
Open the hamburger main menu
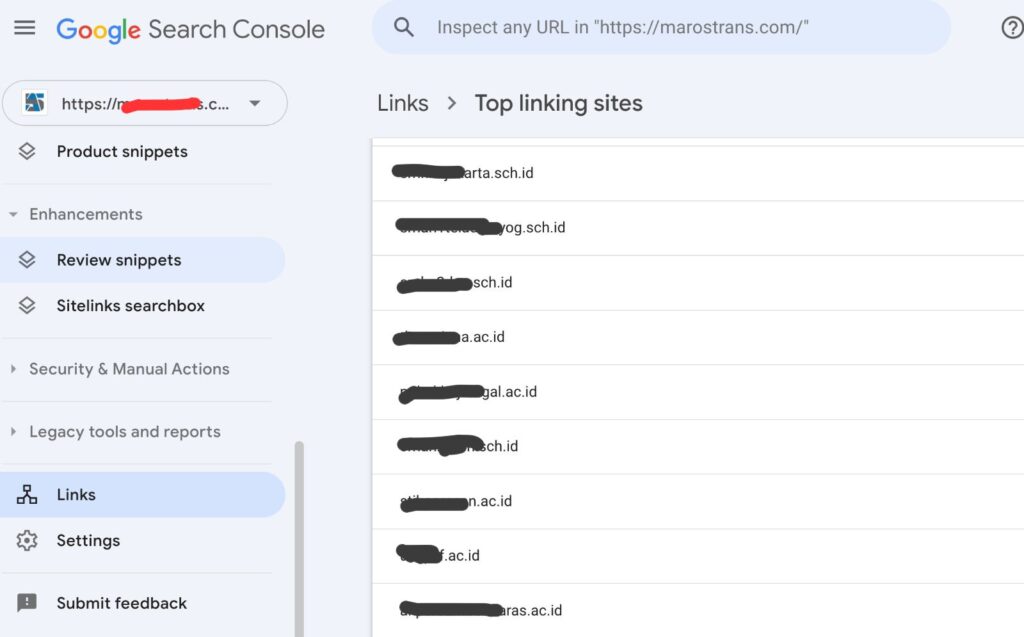pyautogui.click(x=25, y=28)
